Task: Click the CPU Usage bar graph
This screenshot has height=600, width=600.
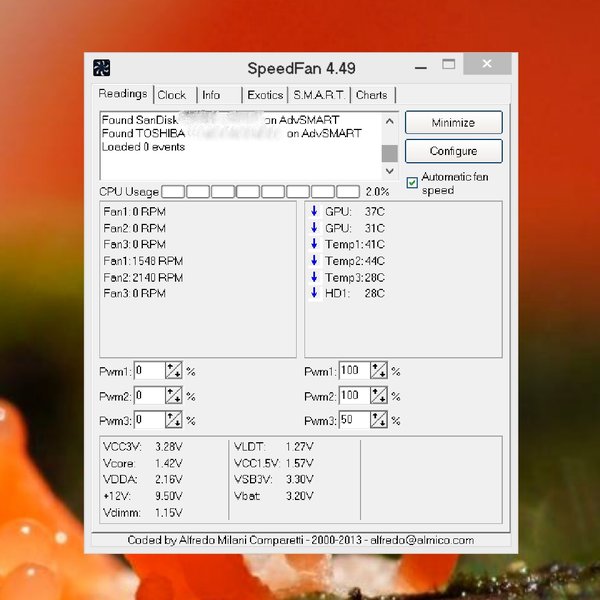Action: (x=261, y=192)
